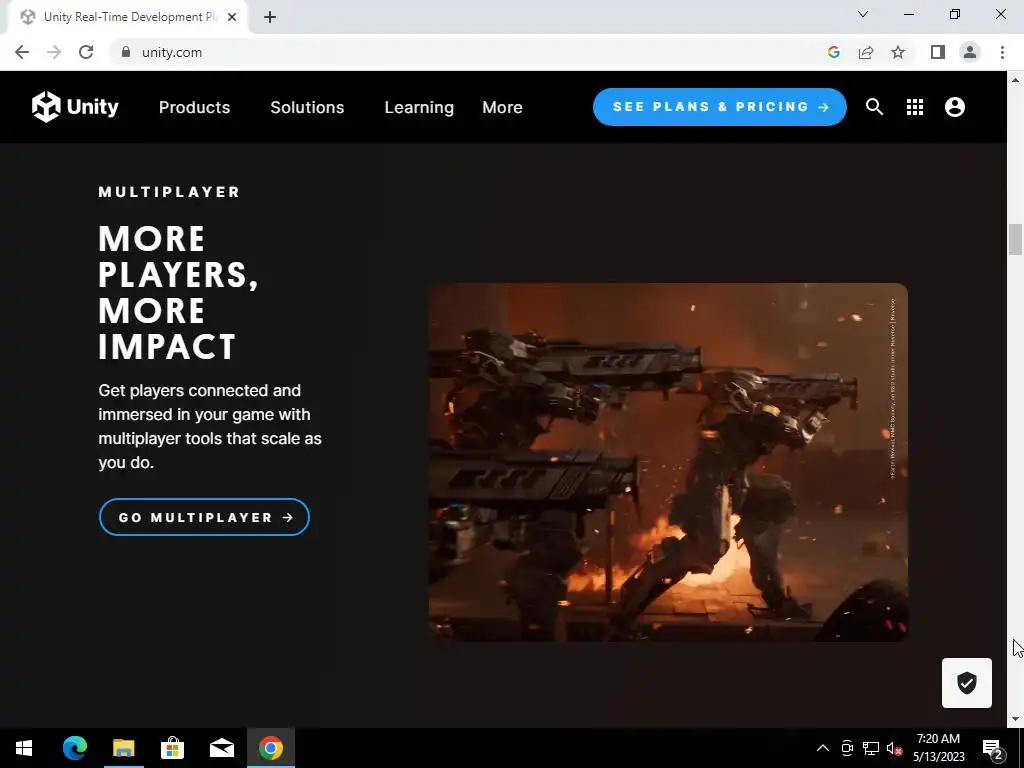1024x768 pixels.
Task: Click the Chrome icon in the taskbar
Action: click(x=270, y=748)
